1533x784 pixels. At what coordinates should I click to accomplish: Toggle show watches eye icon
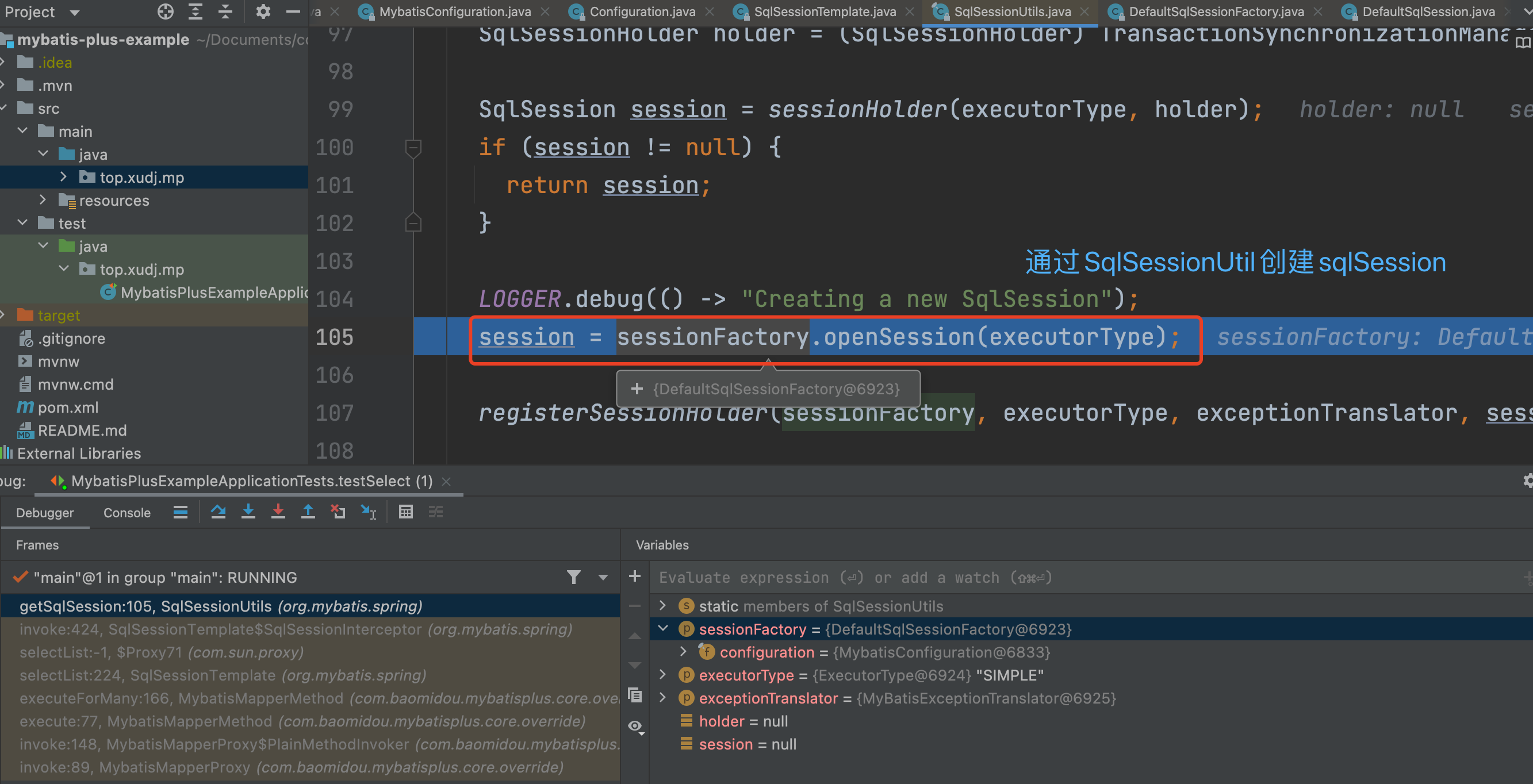click(635, 727)
